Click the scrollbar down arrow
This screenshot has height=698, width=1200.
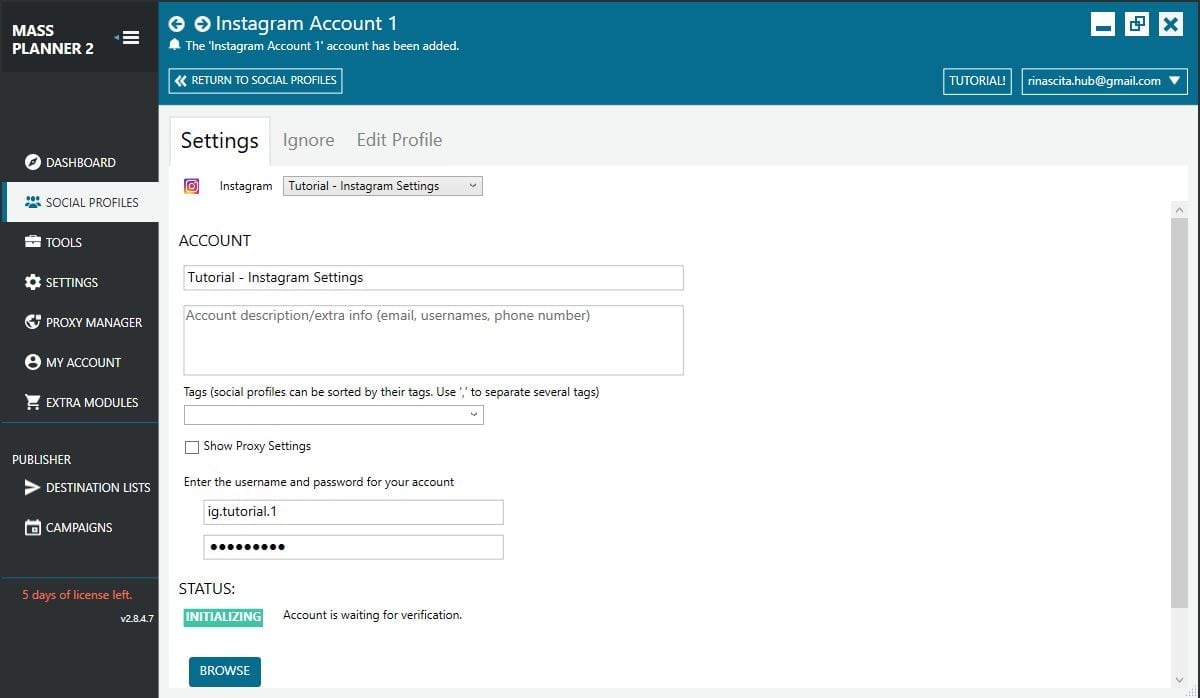(x=1179, y=679)
